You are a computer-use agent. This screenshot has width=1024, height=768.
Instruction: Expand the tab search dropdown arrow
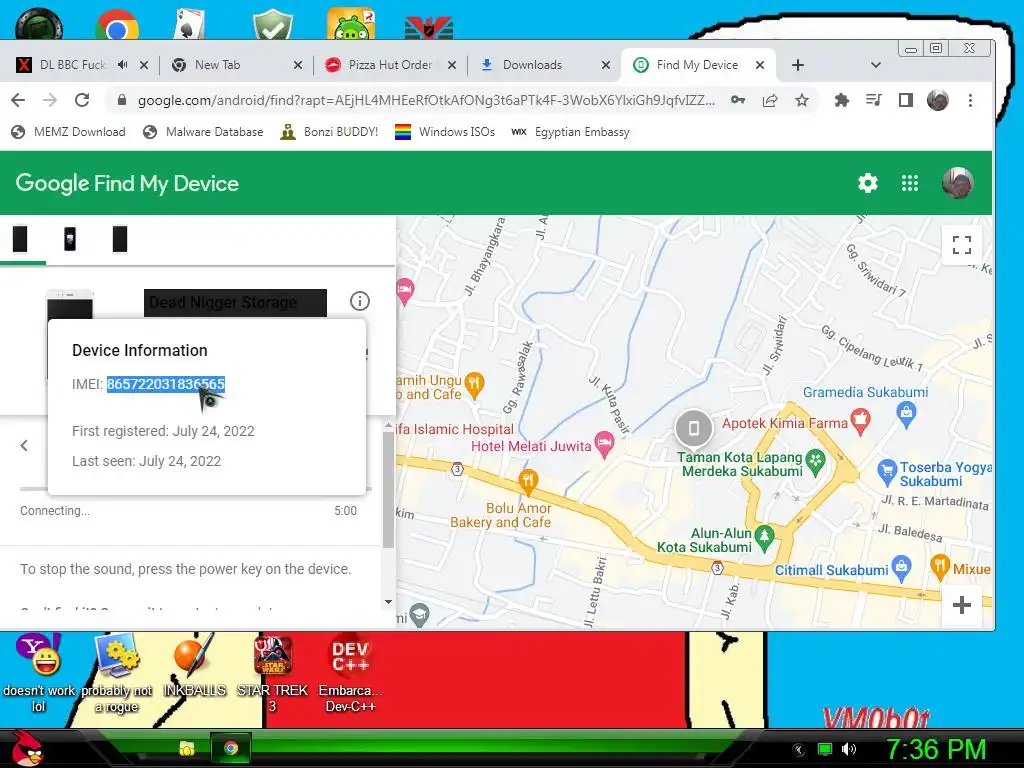876,65
